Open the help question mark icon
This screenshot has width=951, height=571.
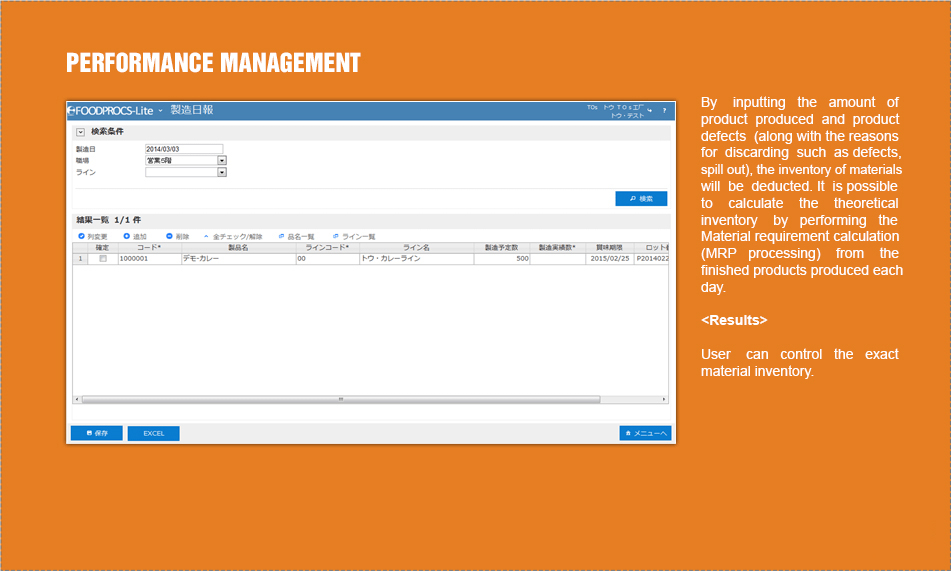[x=664, y=111]
